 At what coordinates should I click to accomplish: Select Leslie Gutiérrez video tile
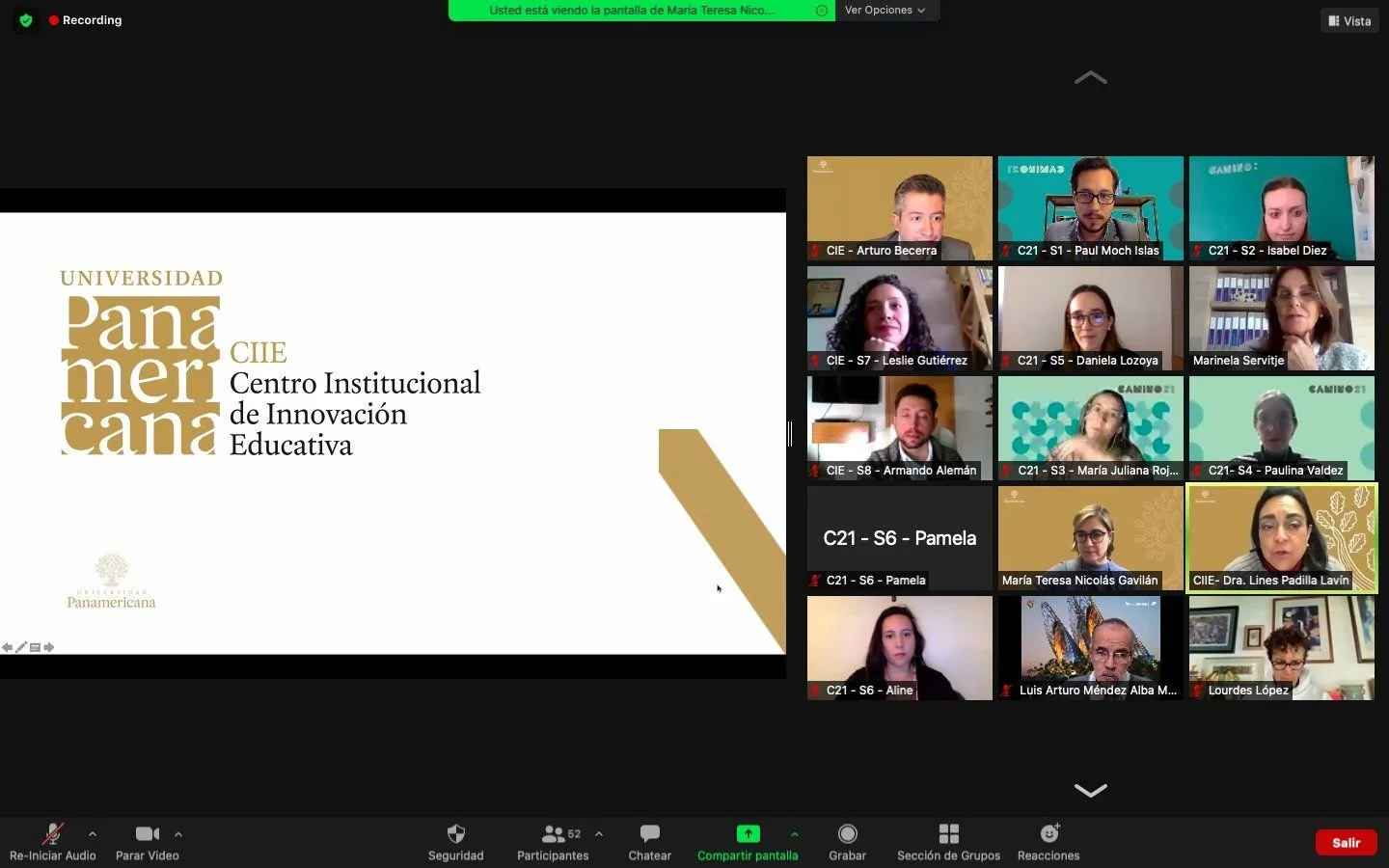point(900,318)
